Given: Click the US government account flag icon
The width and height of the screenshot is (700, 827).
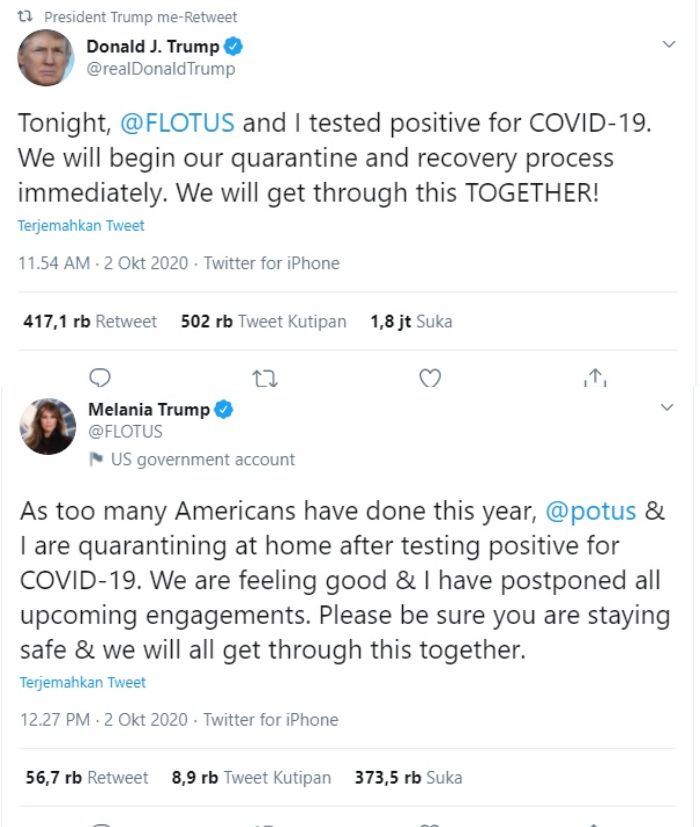Looking at the screenshot, I should [94, 459].
